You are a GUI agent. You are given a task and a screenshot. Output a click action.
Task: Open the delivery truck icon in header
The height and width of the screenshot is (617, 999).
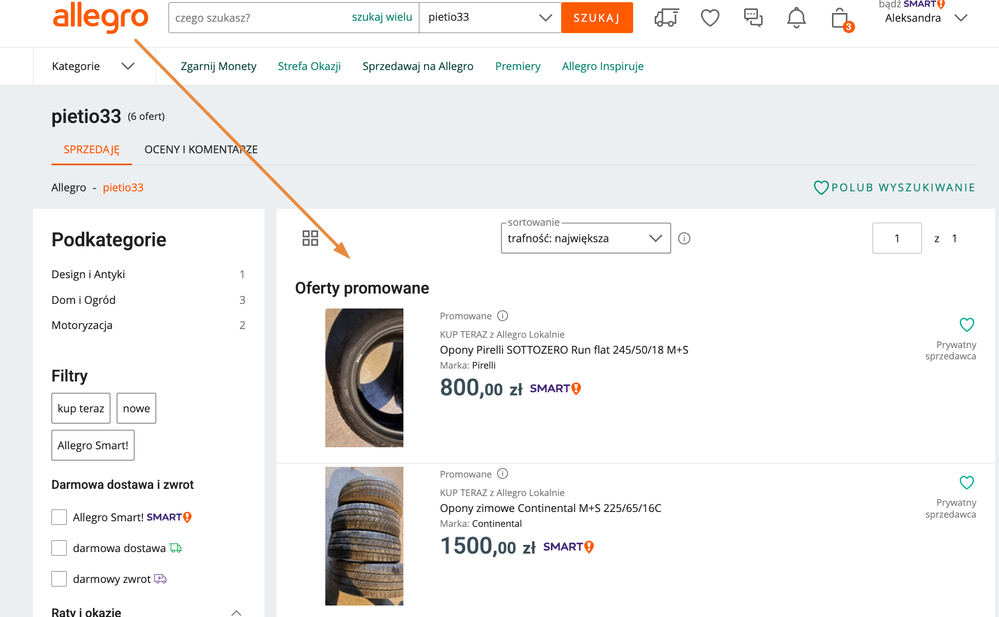point(666,18)
